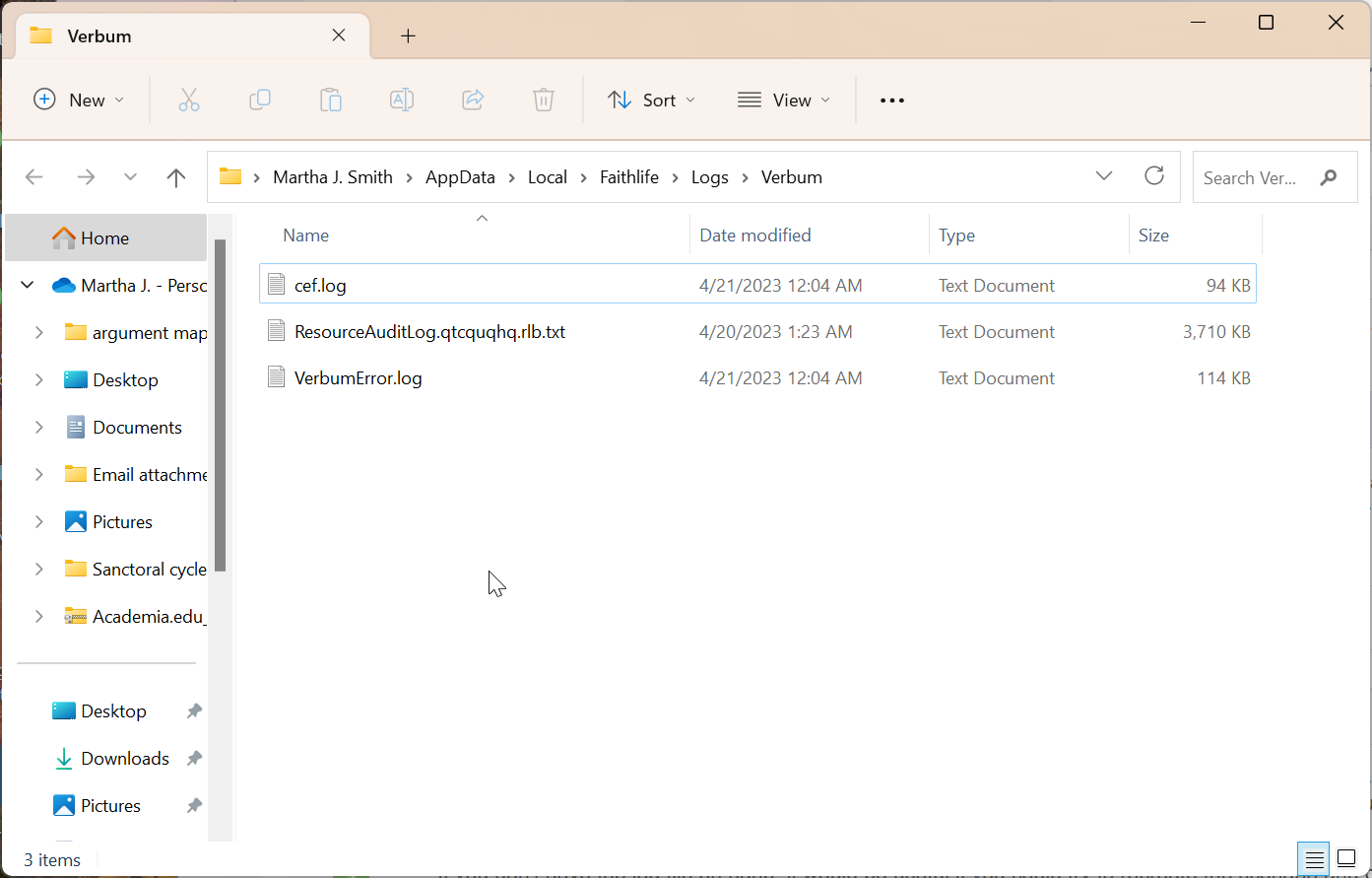Switch to Details view layout icon

click(1315, 859)
